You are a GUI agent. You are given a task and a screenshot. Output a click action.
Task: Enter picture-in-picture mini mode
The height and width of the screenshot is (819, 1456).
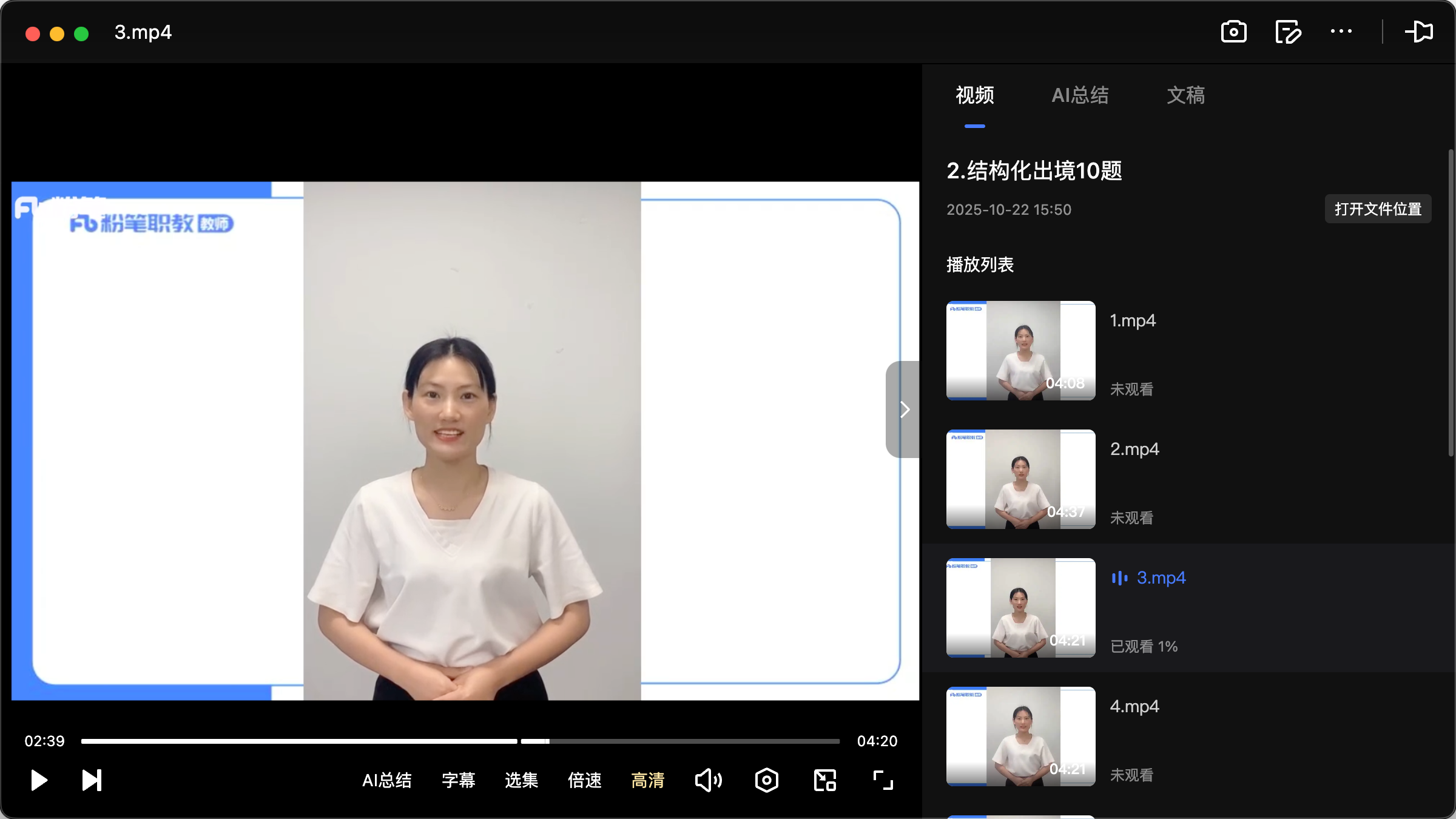tap(824, 780)
